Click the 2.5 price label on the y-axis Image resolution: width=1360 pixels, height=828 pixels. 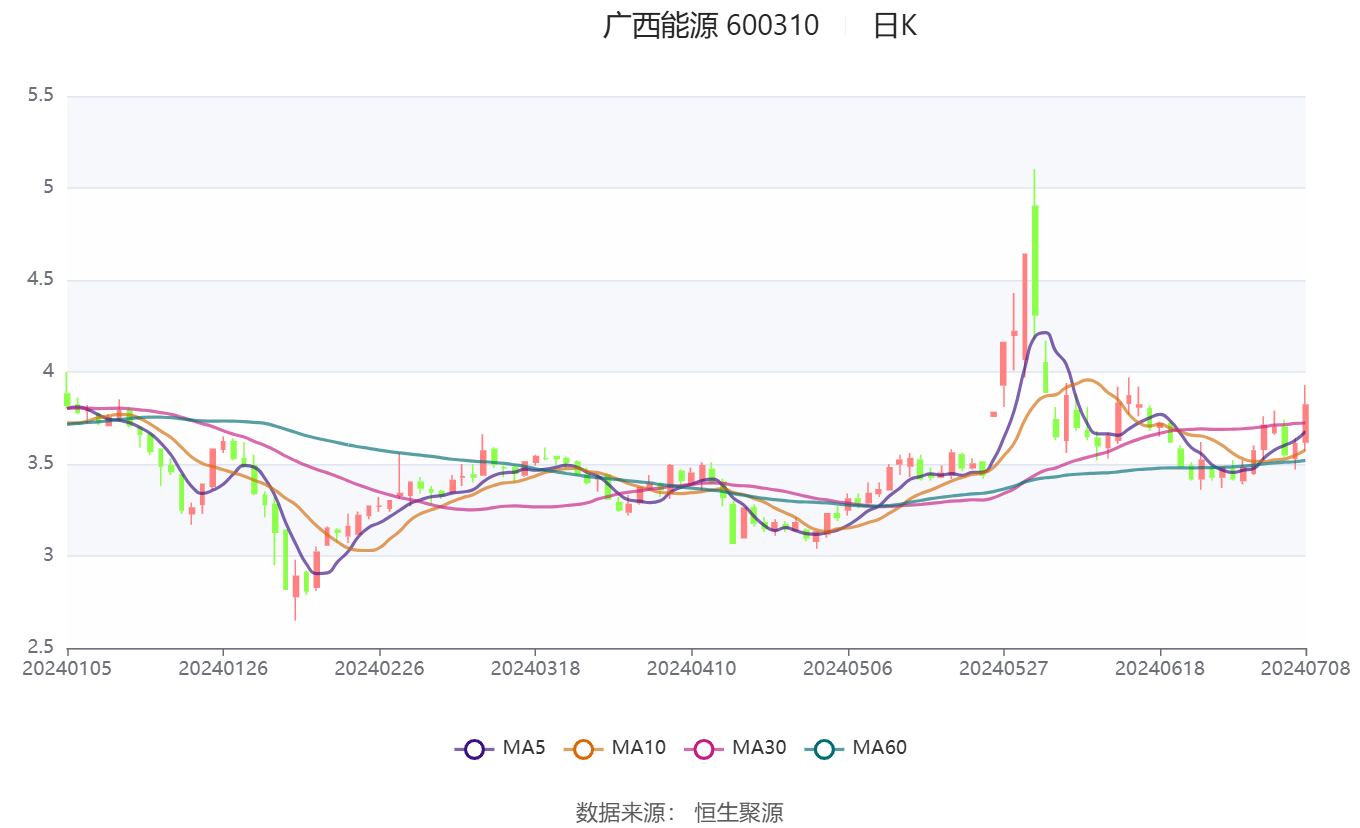tap(40, 646)
